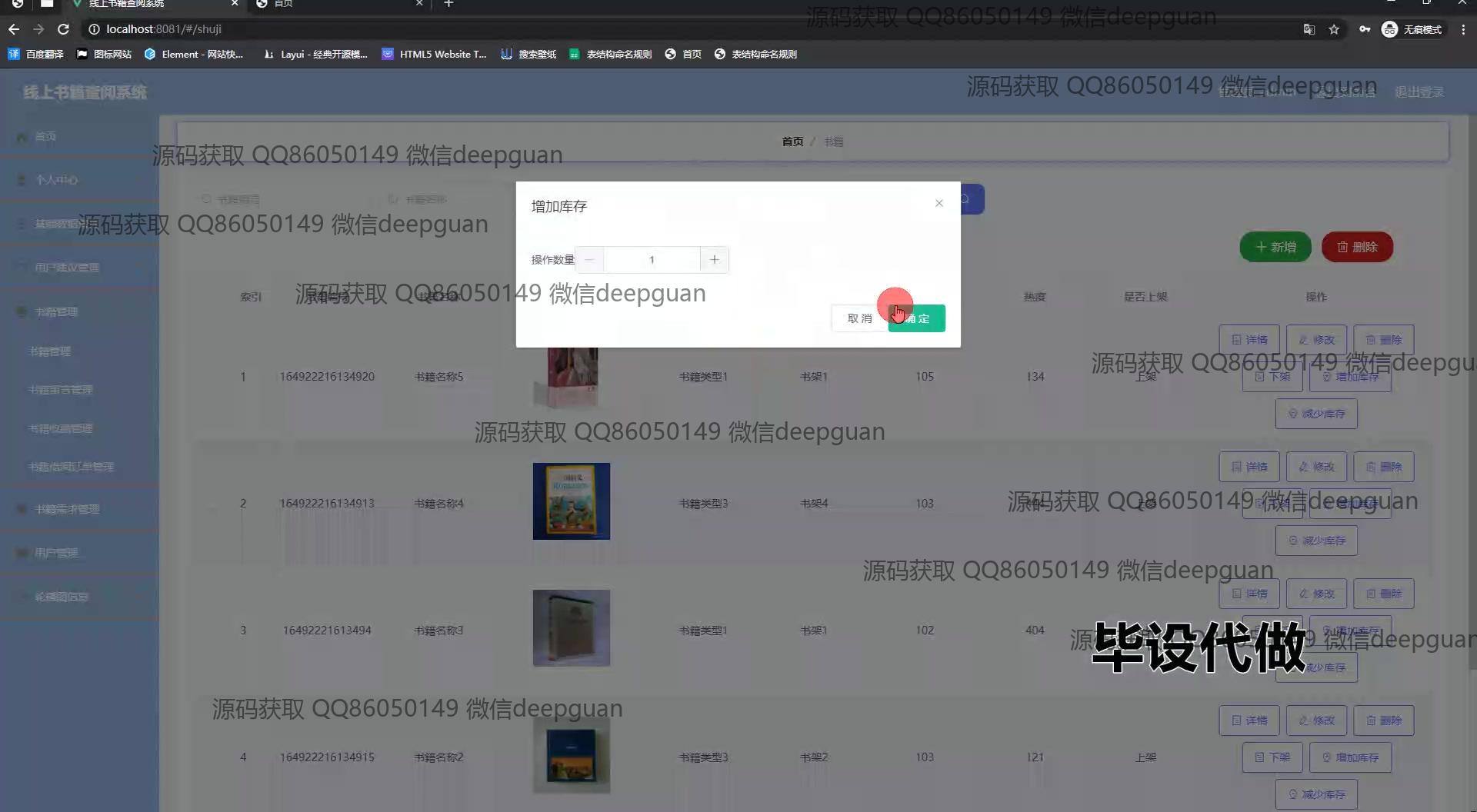Viewport: 1477px width, 812px height.
Task: Open the 百度翻译 bookmark
Action: (x=35, y=54)
